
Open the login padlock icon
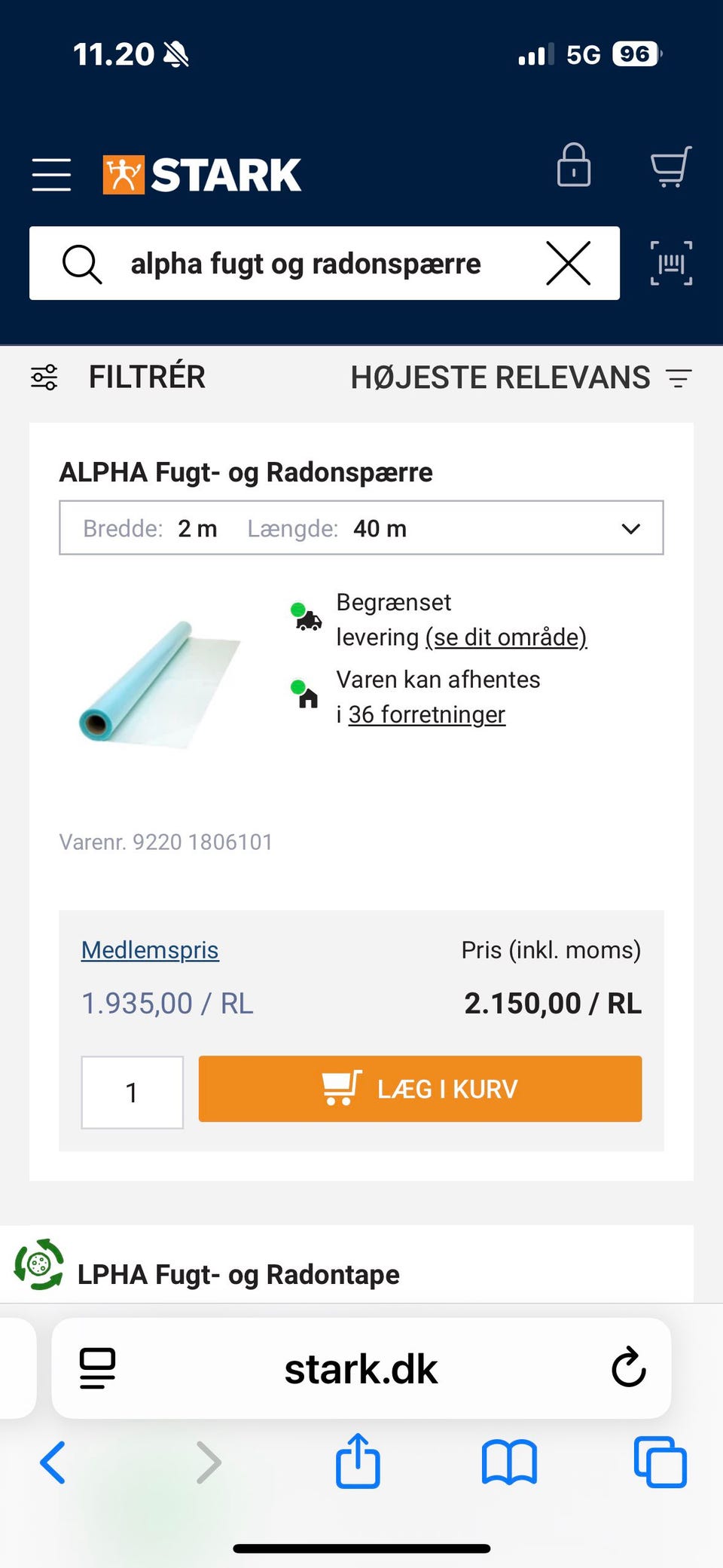[573, 166]
